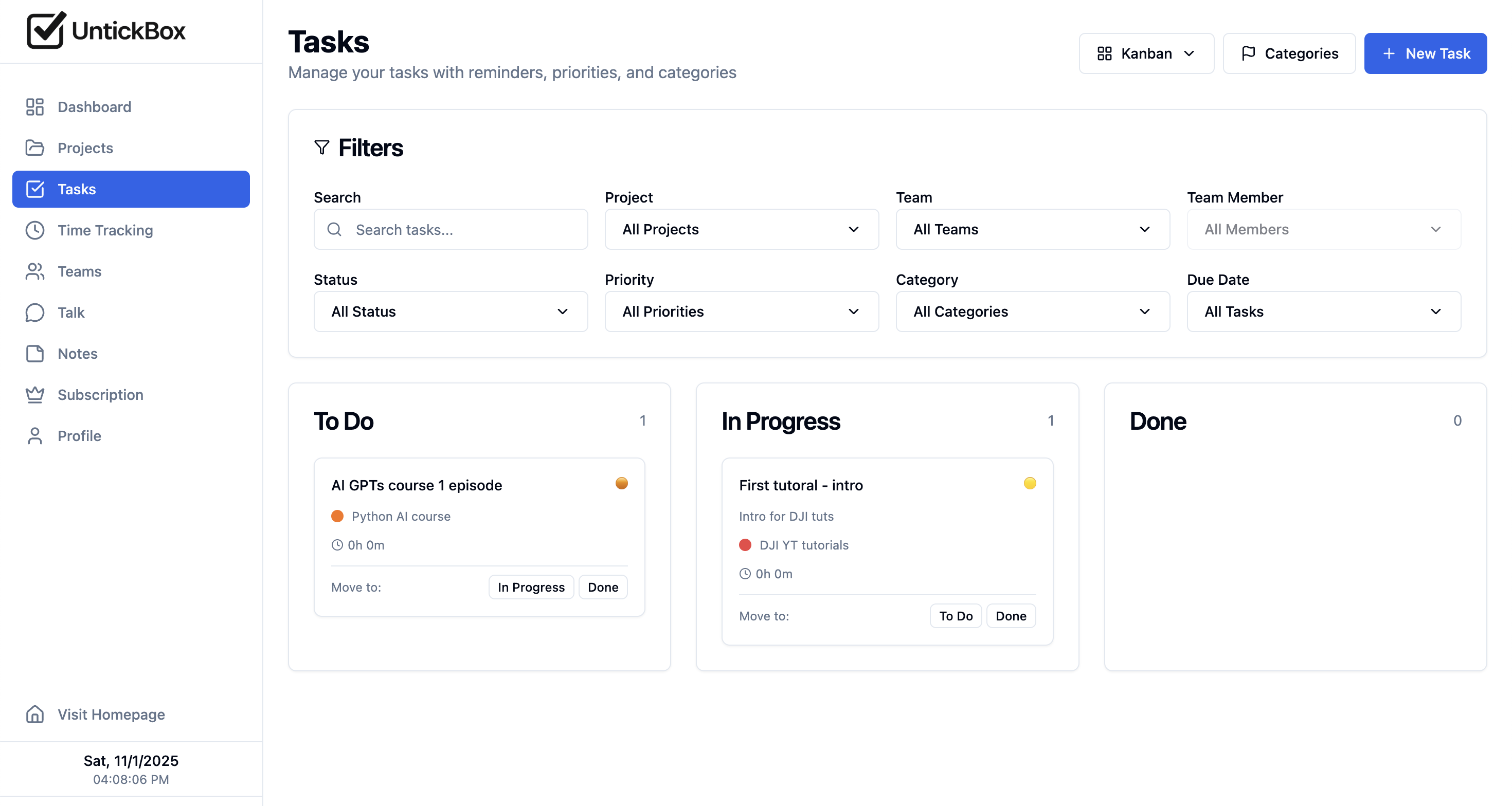This screenshot has width=1512, height=806.
Task: Click the Teams people icon
Action: 34,271
